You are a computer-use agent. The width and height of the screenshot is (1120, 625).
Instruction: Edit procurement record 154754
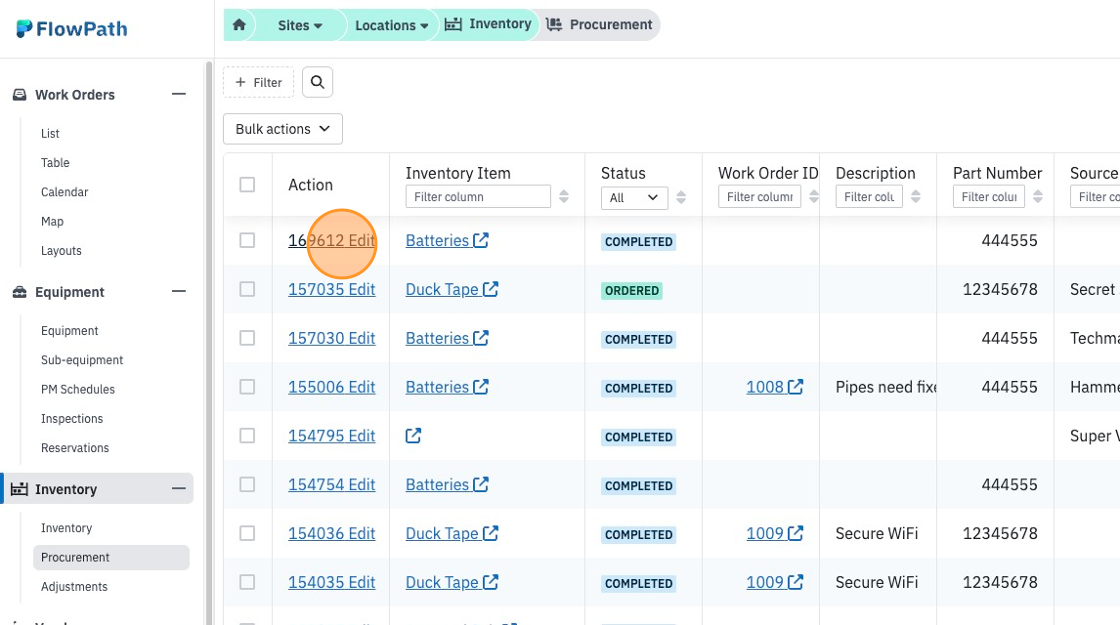coord(331,484)
